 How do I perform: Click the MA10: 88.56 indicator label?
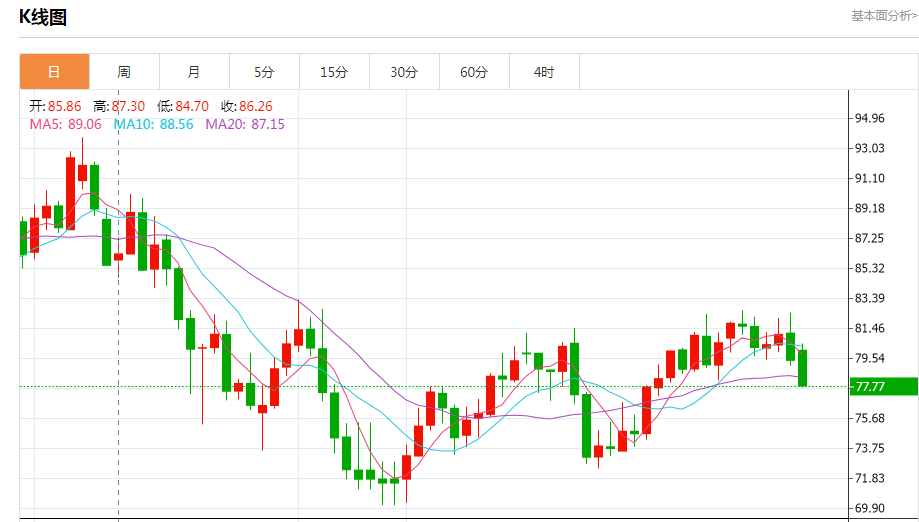point(153,124)
